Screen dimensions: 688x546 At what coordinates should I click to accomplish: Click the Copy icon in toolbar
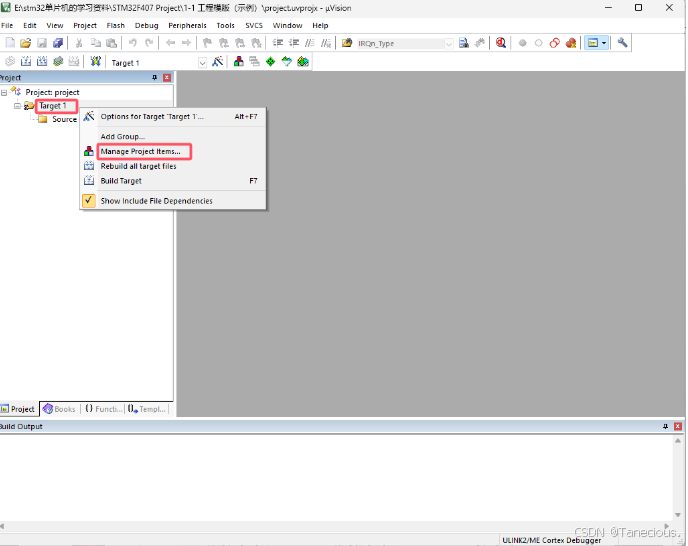(95, 43)
